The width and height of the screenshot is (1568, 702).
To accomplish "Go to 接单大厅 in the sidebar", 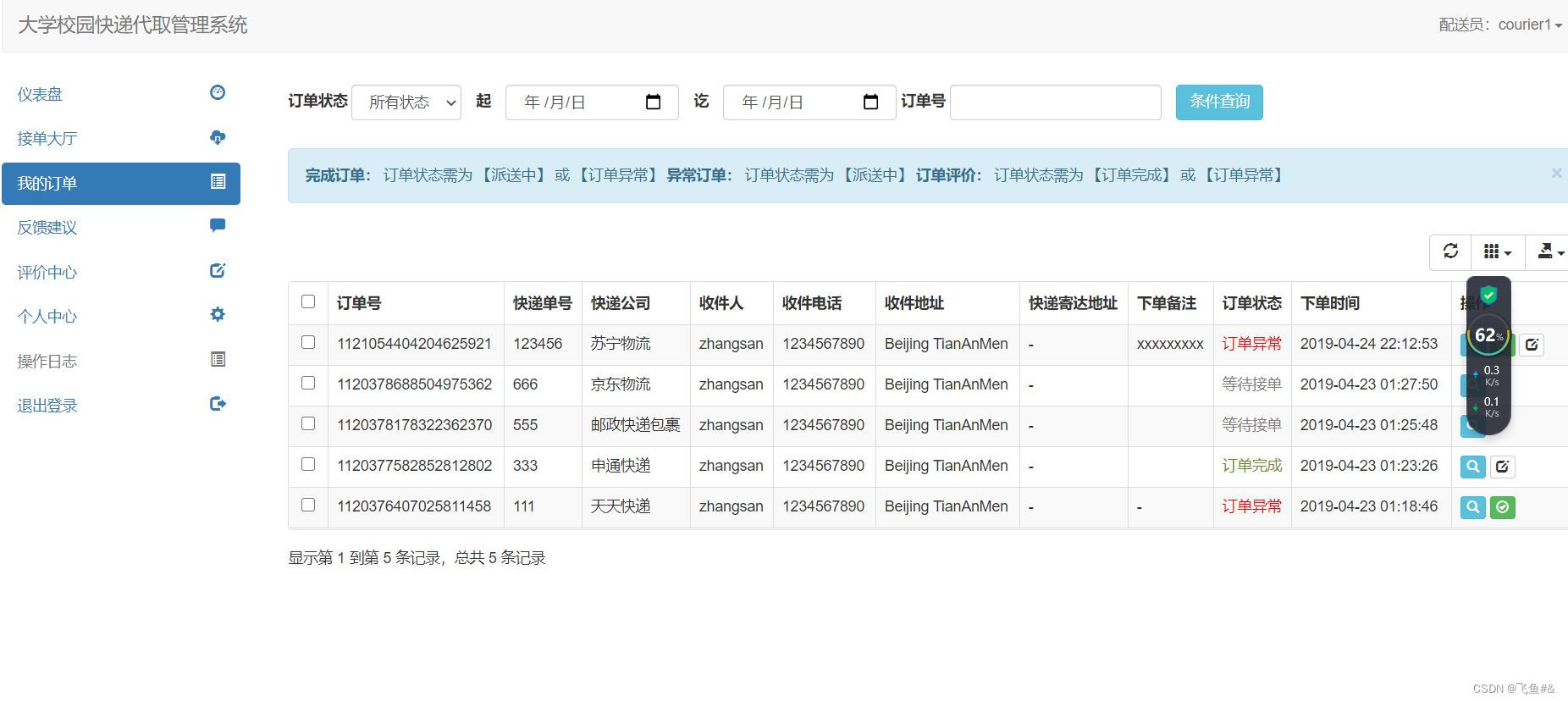I will click(x=121, y=138).
